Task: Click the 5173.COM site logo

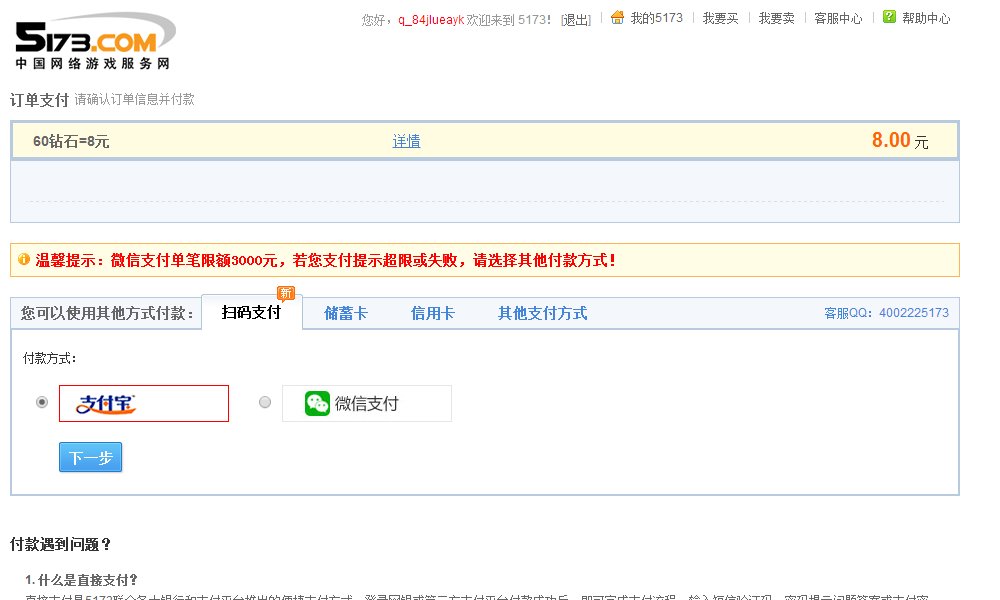Action: (94, 42)
